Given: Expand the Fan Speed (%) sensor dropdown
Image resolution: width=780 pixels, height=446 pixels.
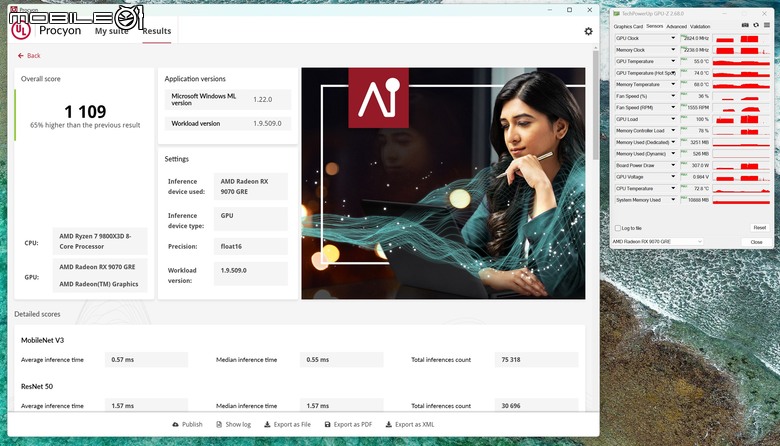Looking at the screenshot, I should coord(673,96).
